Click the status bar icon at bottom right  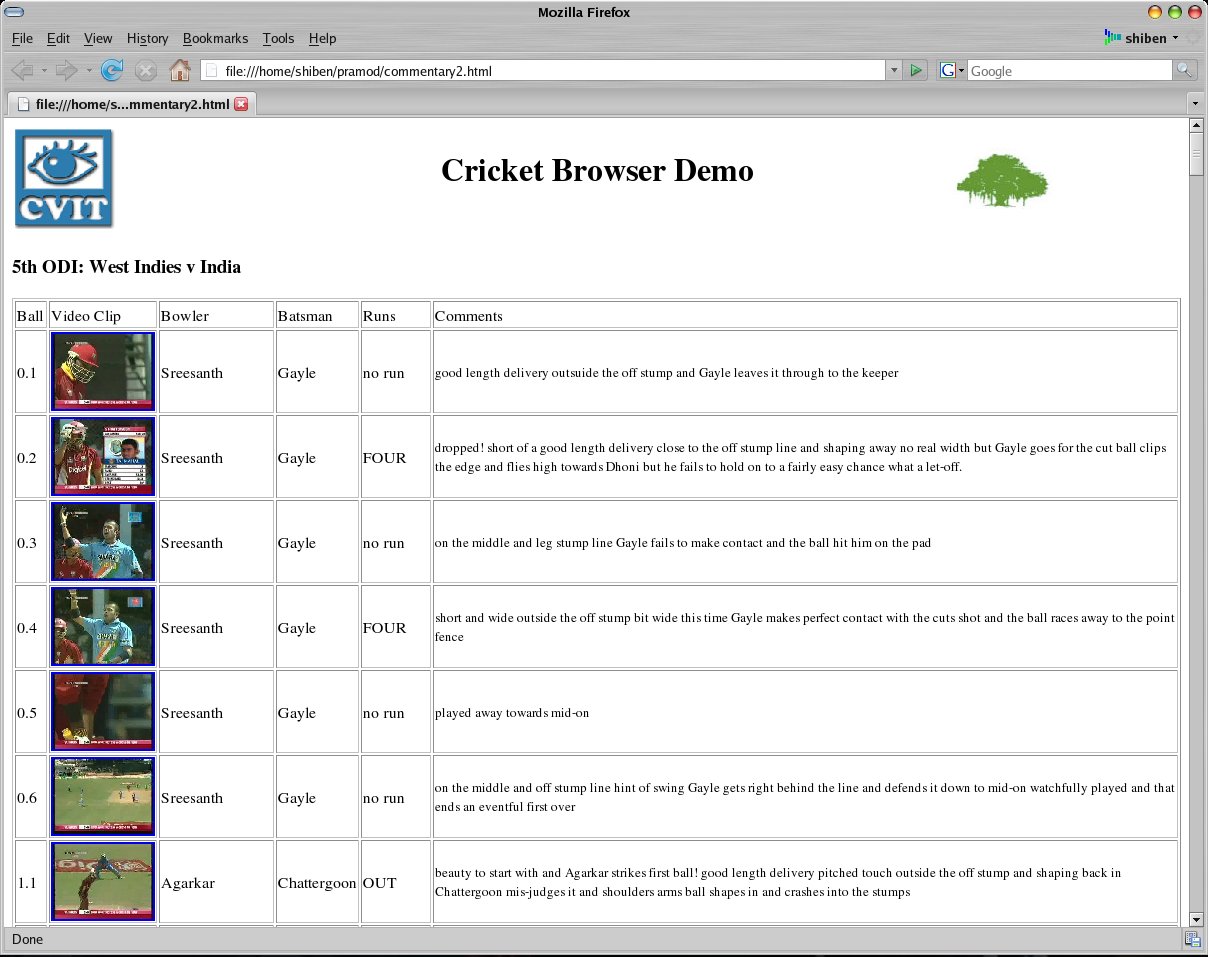pos(1191,939)
